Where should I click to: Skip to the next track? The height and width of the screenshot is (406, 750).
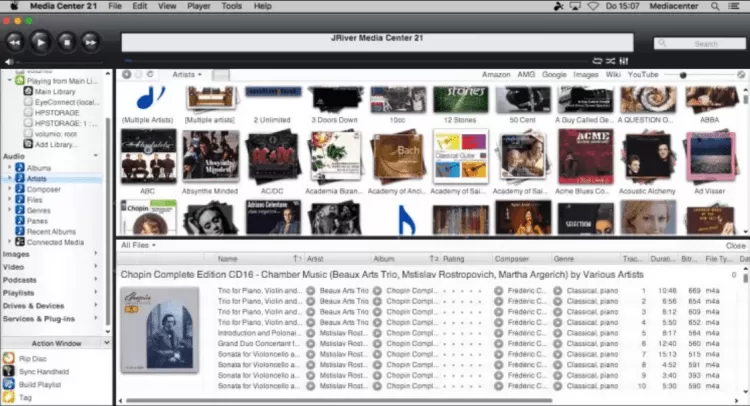91,42
